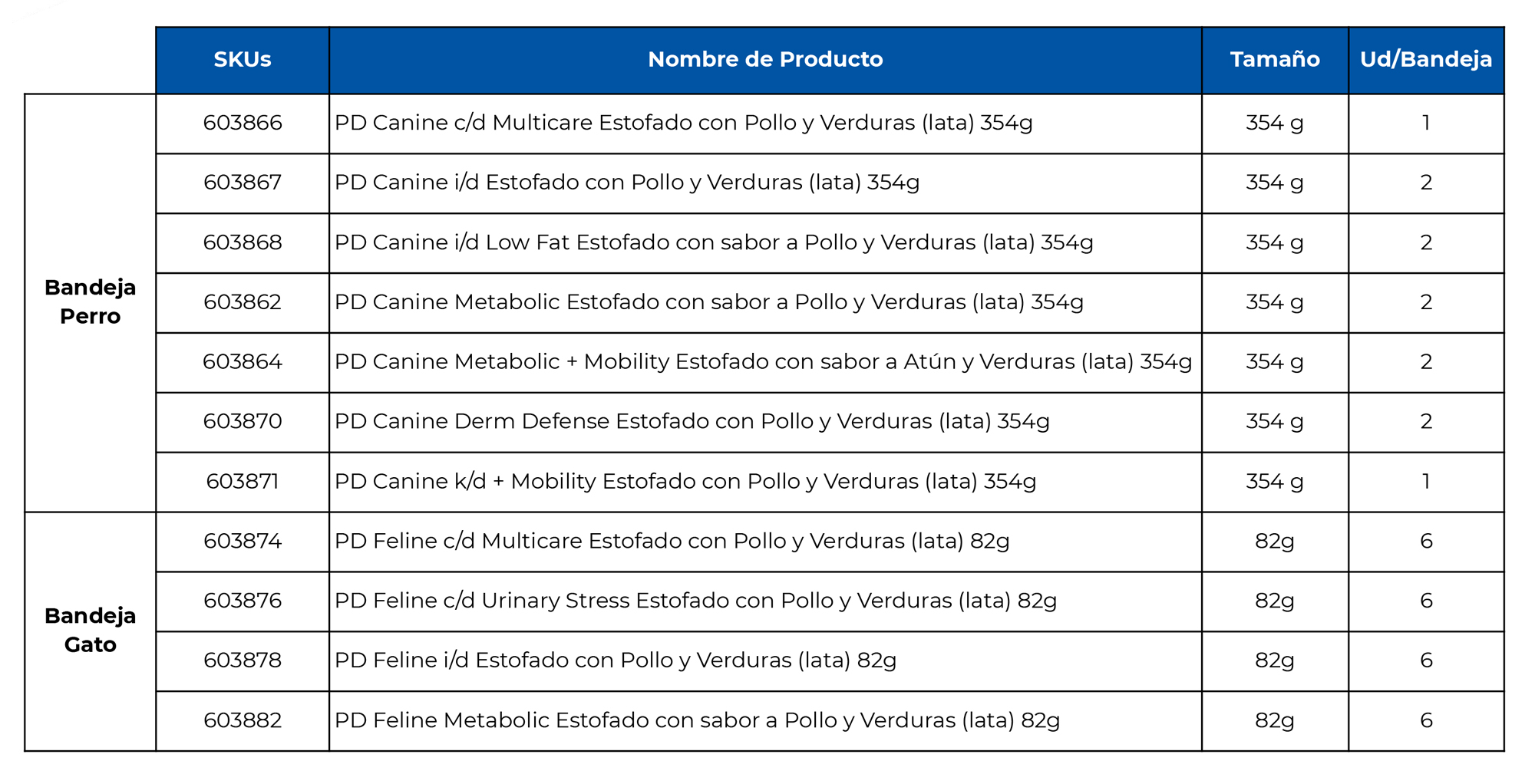Select the PD Canine Derm Defense product name
The image size is (1535, 784).
tap(692, 421)
